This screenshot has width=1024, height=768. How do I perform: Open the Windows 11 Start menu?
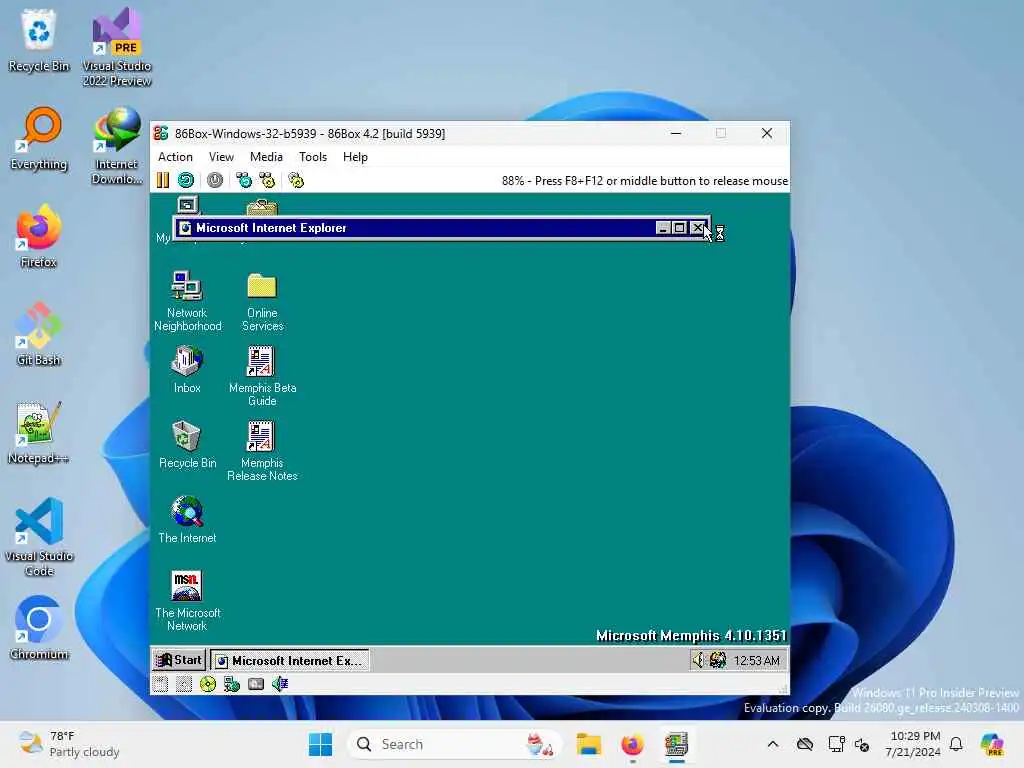[321, 744]
